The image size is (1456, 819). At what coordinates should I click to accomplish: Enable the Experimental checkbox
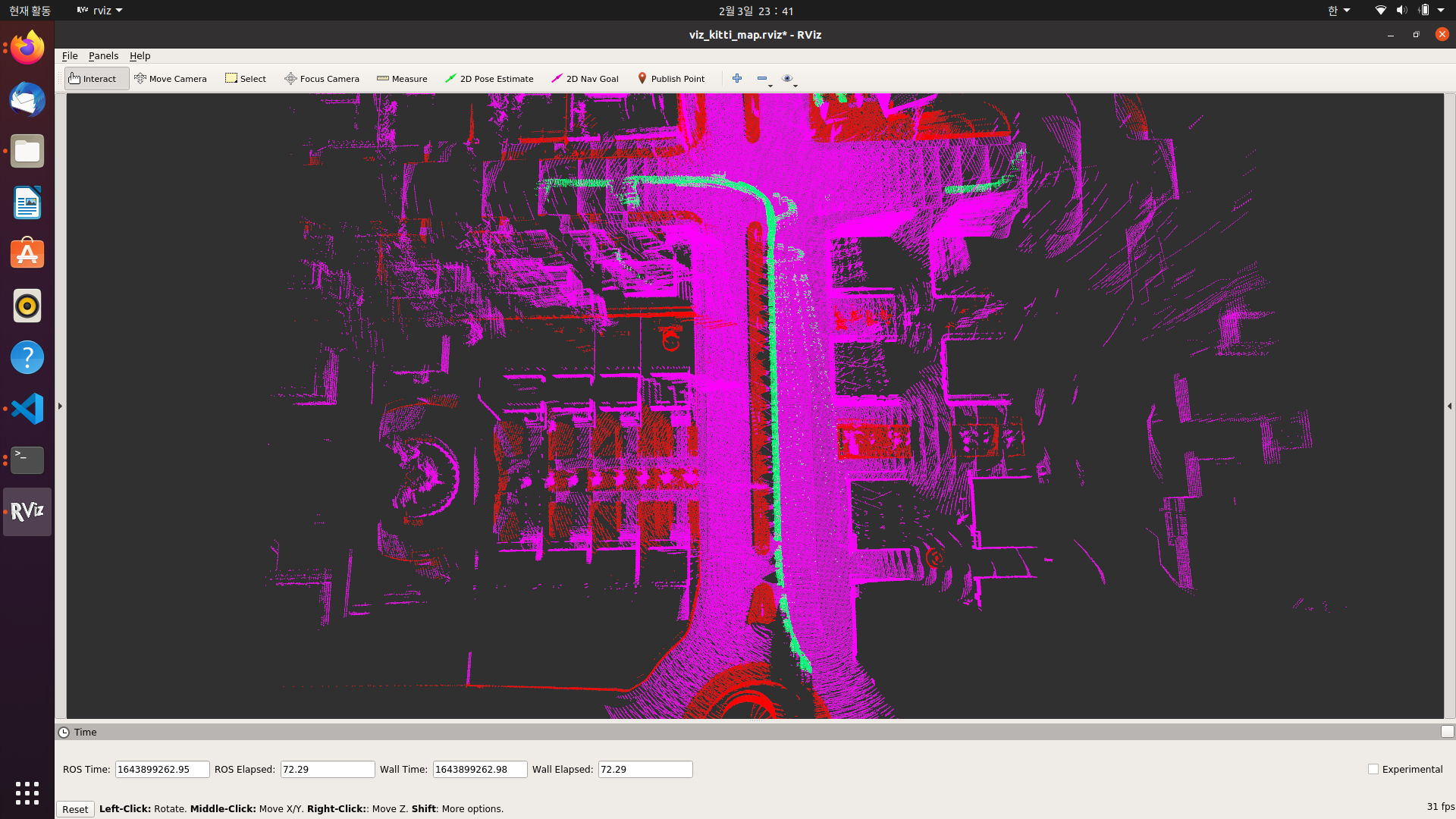point(1373,769)
